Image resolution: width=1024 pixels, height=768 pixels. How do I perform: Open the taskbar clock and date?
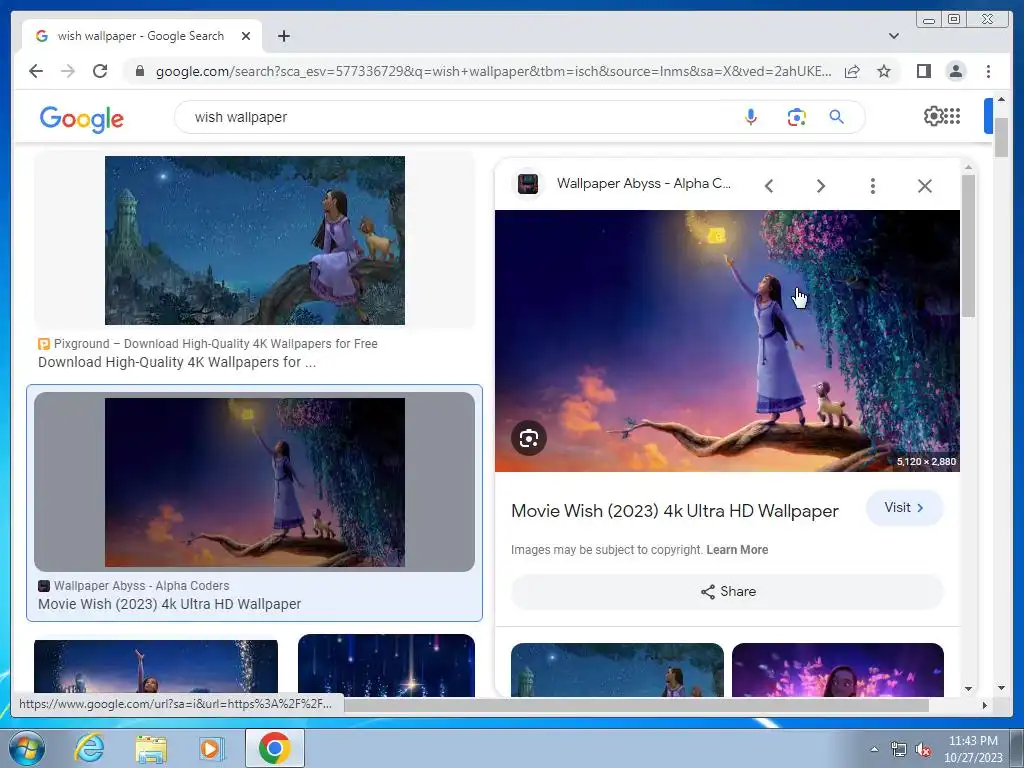(973, 749)
